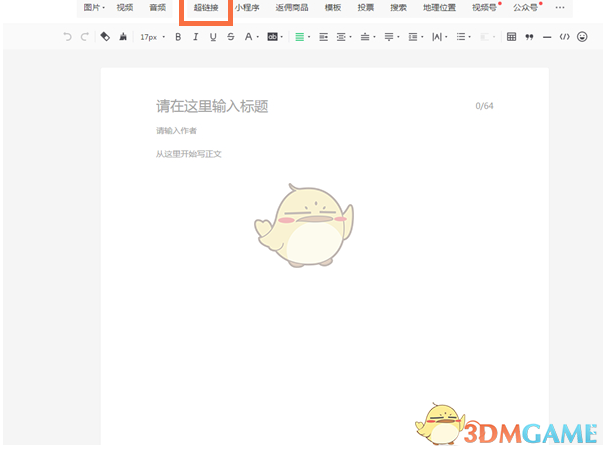Expand the font color dropdown arrow

[258, 37]
